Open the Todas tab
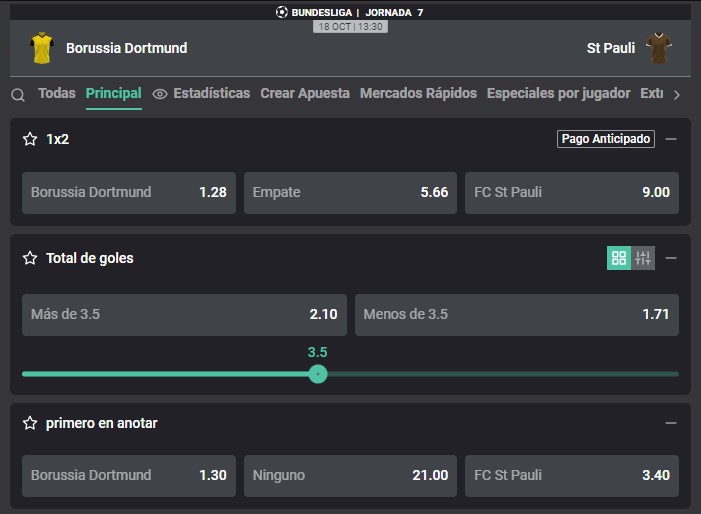 point(57,93)
